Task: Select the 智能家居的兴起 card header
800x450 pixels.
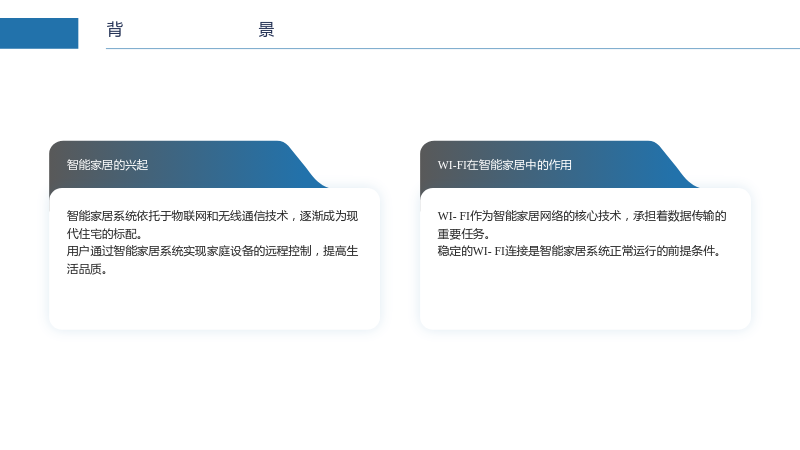Action: [x=107, y=165]
